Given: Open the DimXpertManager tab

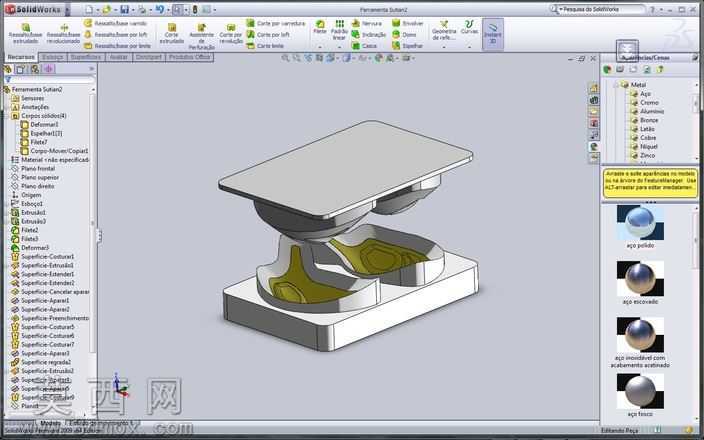Looking at the screenshot, I should [48, 69].
